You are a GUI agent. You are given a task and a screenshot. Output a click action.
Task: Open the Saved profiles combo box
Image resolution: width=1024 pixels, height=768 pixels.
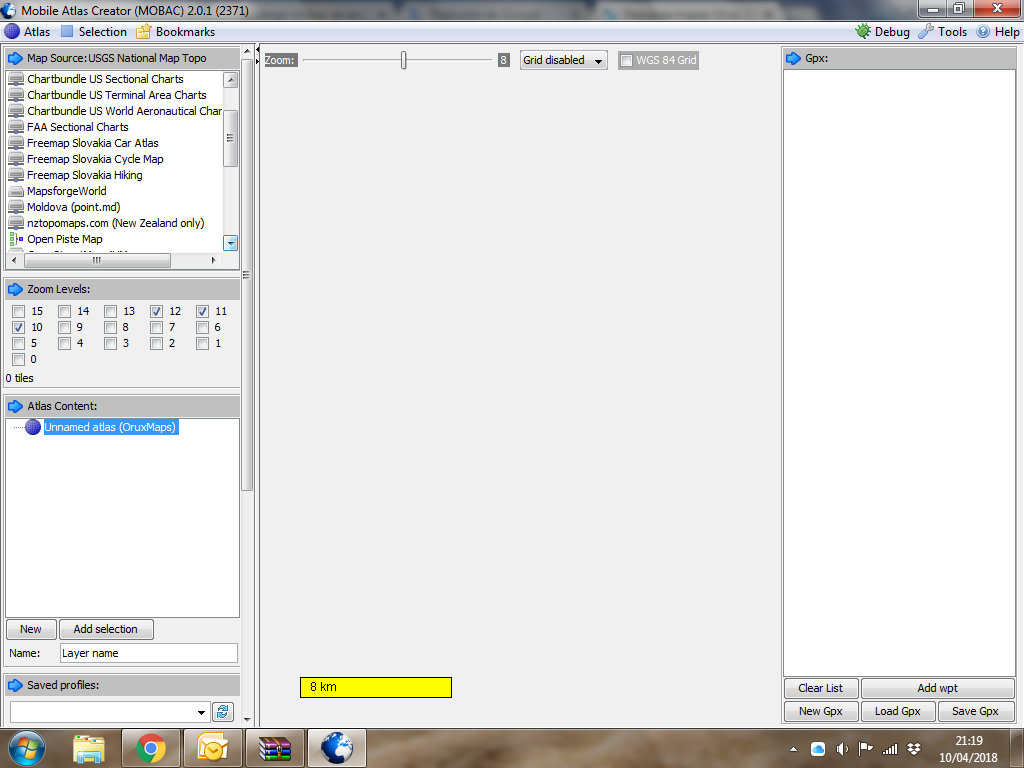(x=110, y=712)
